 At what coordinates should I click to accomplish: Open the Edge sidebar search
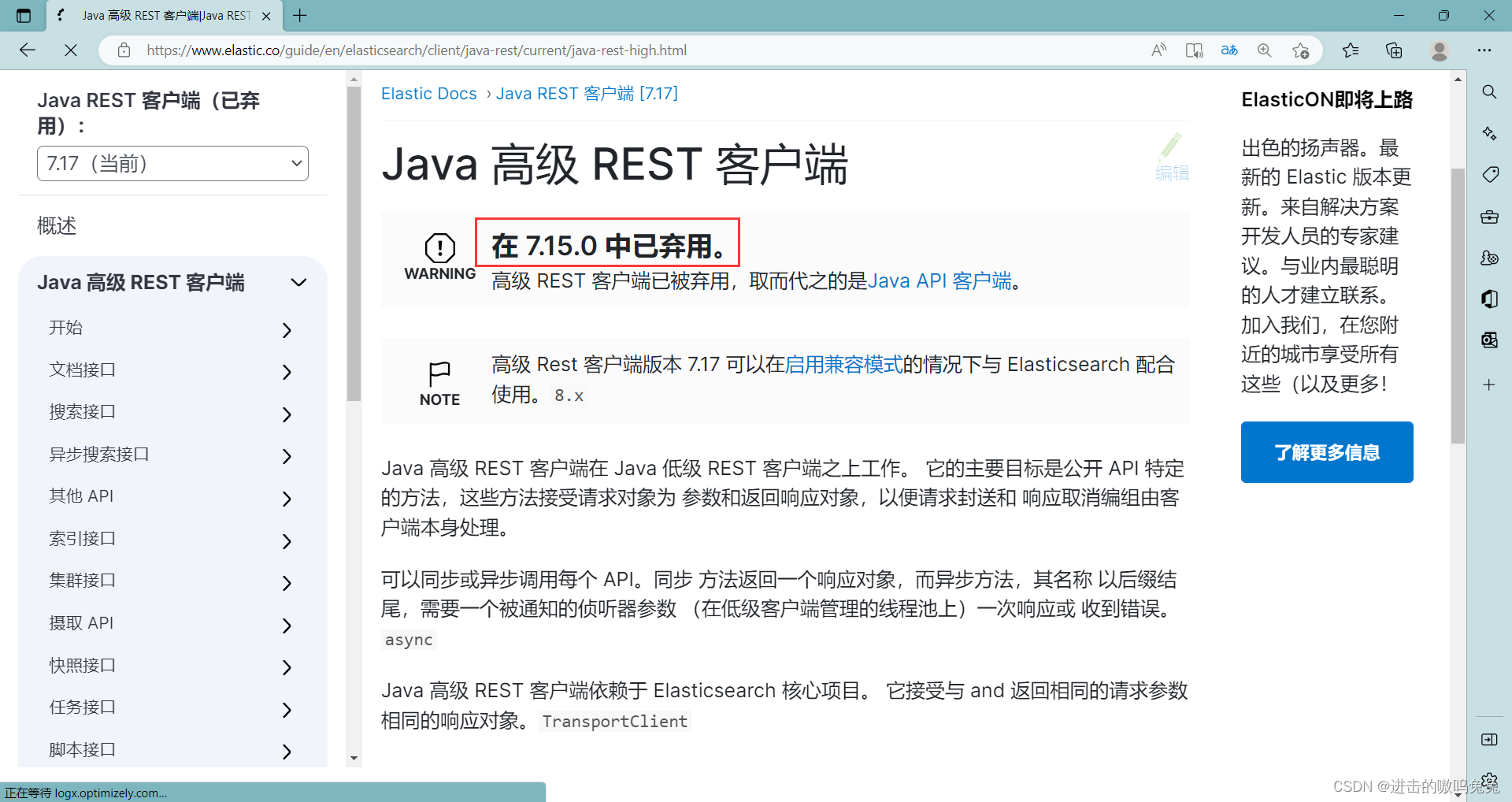(x=1489, y=91)
